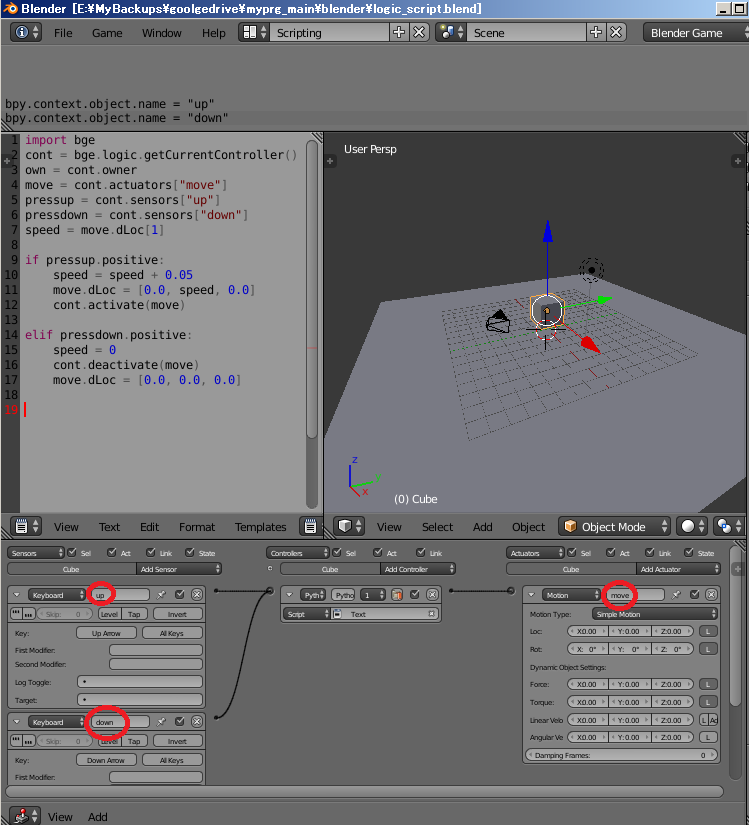Image resolution: width=749 pixels, height=825 pixels.
Task: Toggle Controllers Link checkbox
Action: 421,552
